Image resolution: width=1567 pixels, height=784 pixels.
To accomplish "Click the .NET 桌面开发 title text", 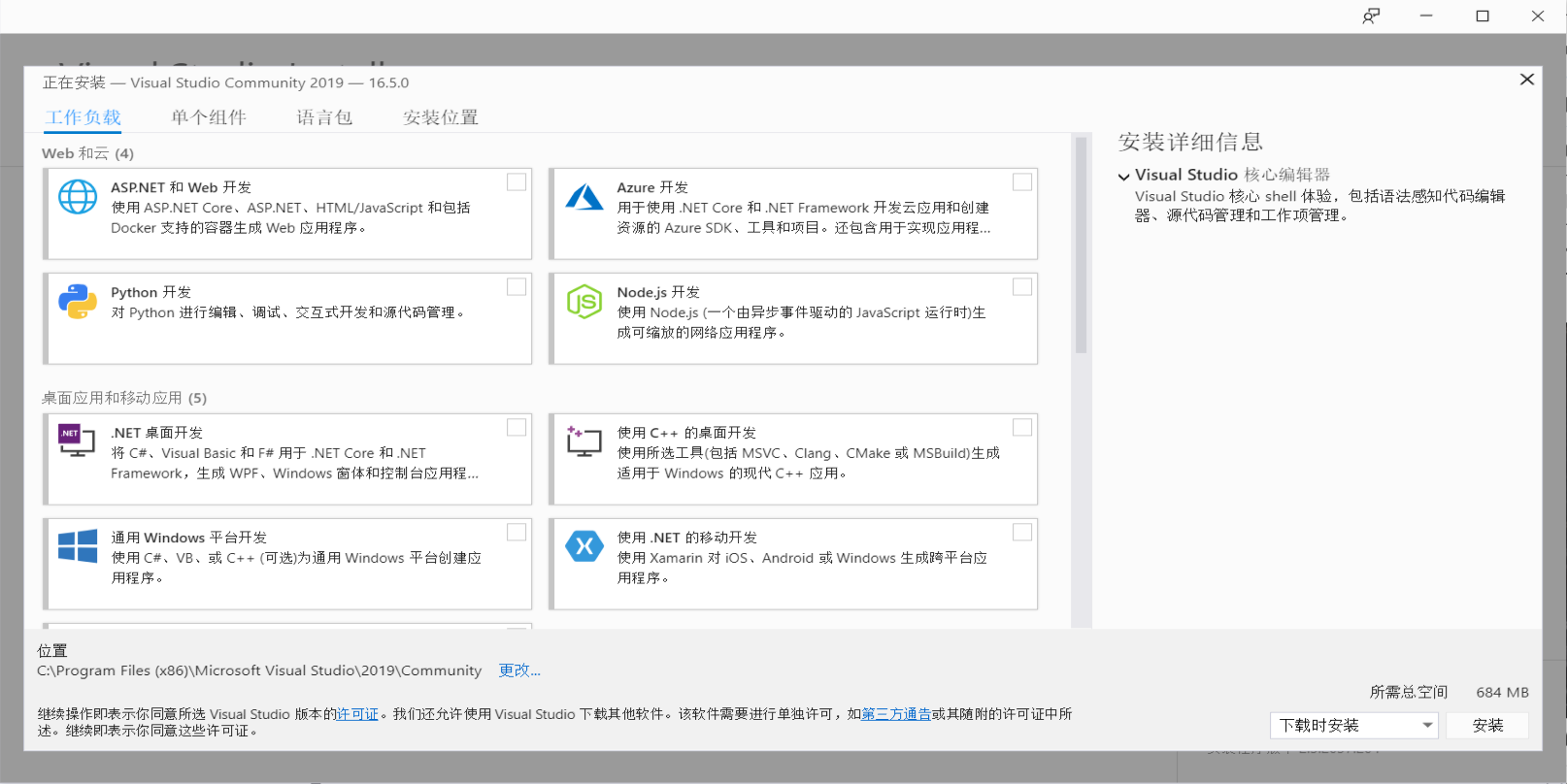I will tap(156, 433).
